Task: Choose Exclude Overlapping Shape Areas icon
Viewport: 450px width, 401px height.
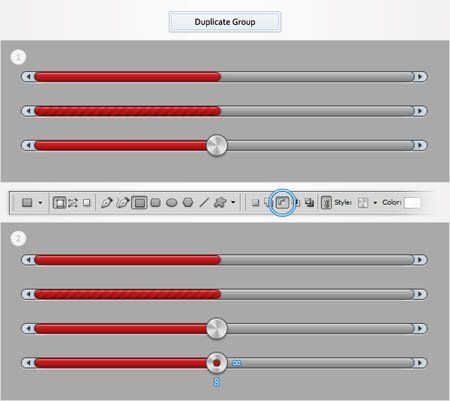Action: click(309, 202)
